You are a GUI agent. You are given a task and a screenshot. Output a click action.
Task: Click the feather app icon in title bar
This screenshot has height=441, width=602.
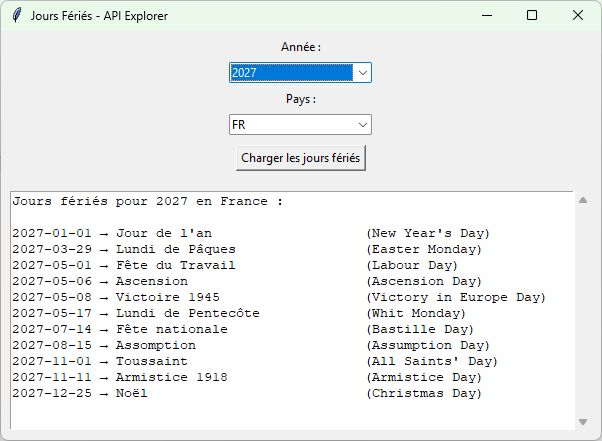[x=16, y=16]
